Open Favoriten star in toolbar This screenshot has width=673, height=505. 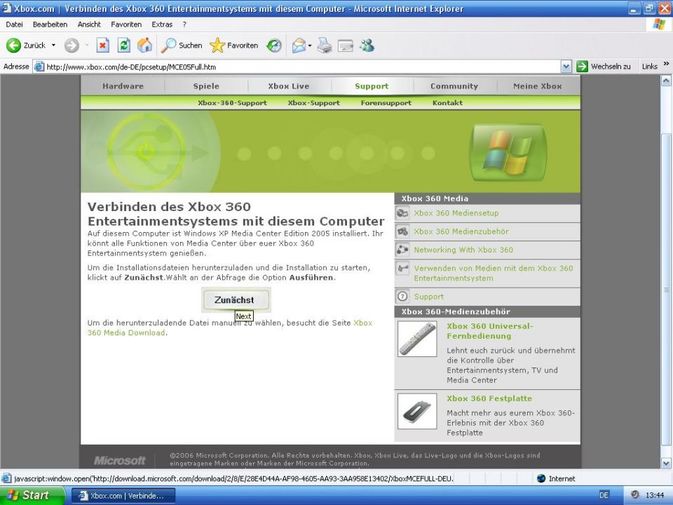coord(234,45)
